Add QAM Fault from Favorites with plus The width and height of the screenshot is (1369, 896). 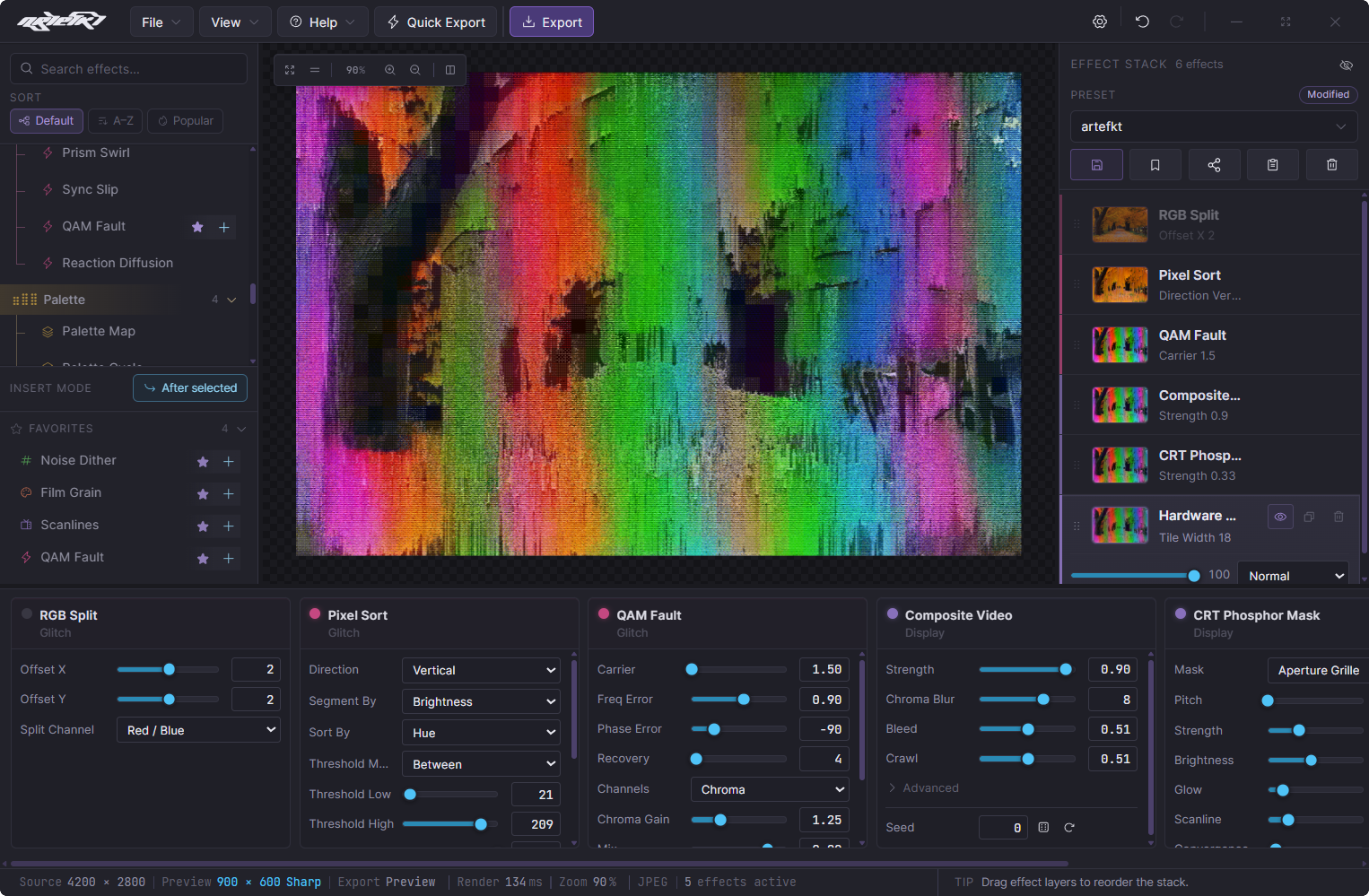point(229,558)
